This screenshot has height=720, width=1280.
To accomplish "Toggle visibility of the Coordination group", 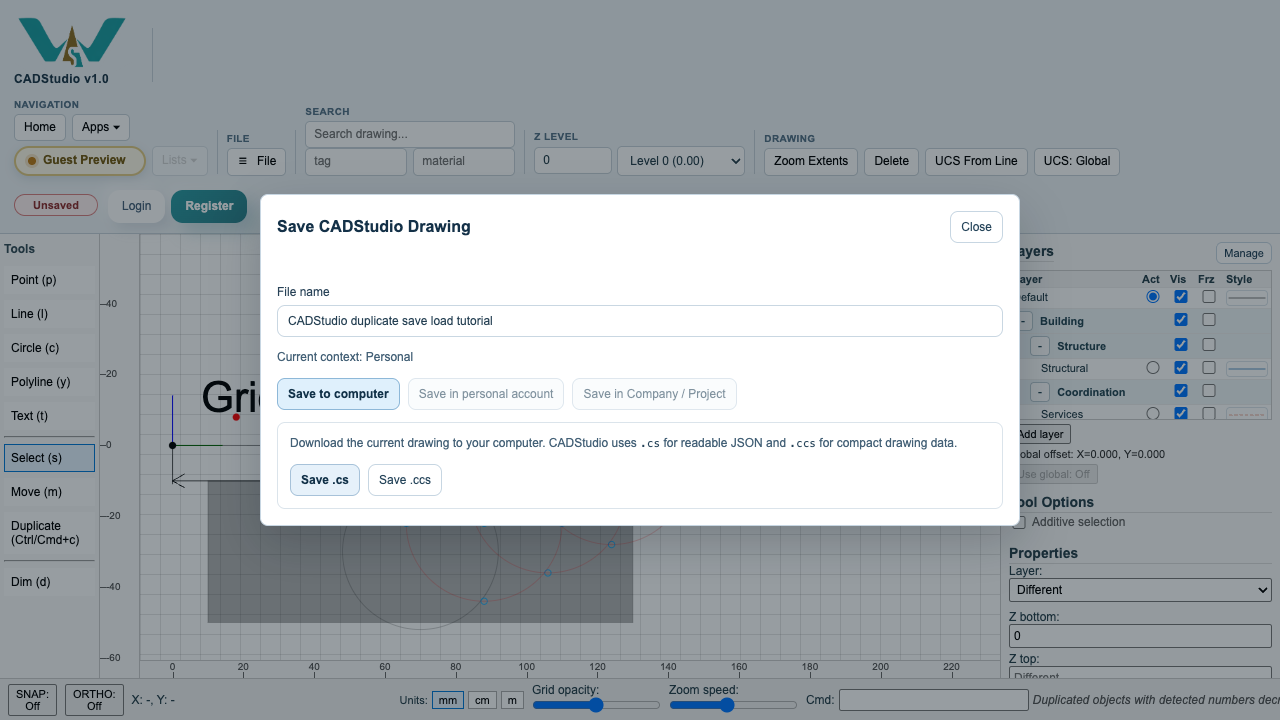I will pos(1181,391).
